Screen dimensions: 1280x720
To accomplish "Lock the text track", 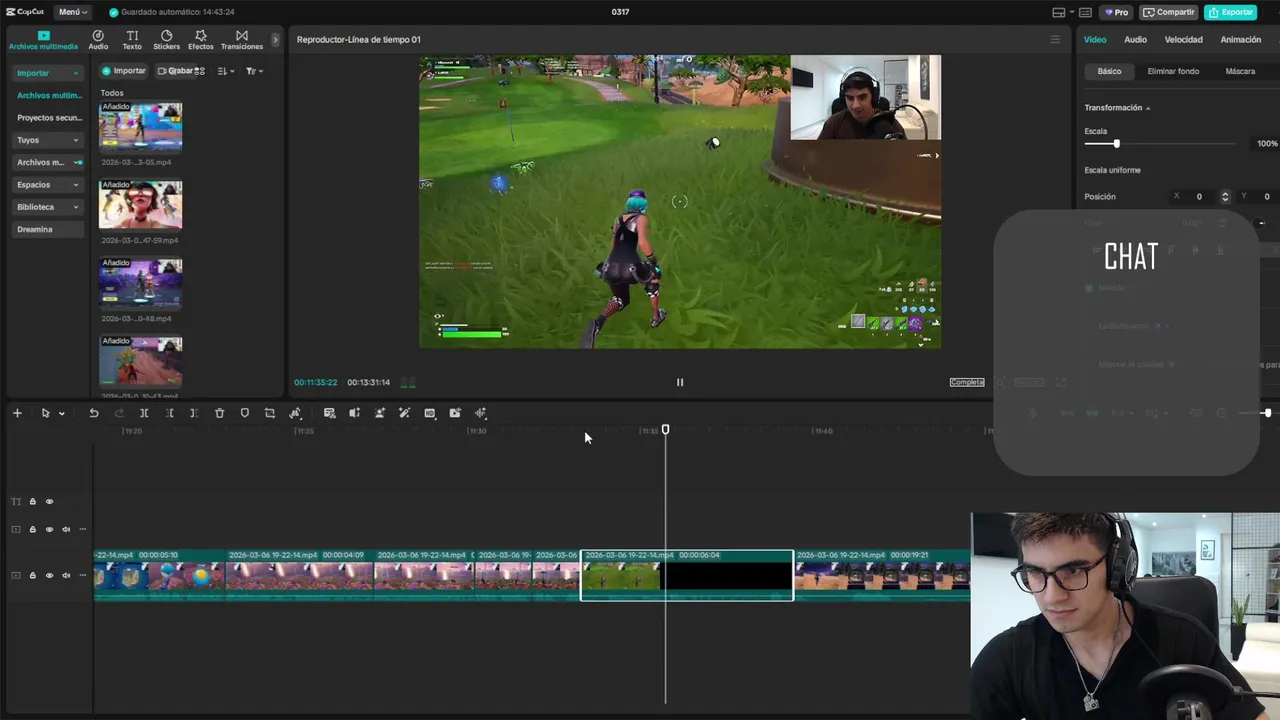I will click(x=32, y=502).
